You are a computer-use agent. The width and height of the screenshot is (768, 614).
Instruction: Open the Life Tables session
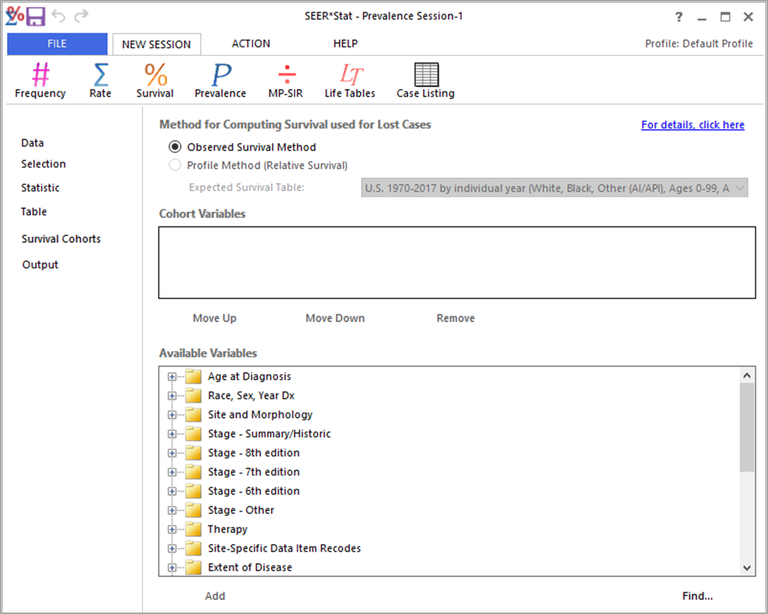[x=350, y=80]
